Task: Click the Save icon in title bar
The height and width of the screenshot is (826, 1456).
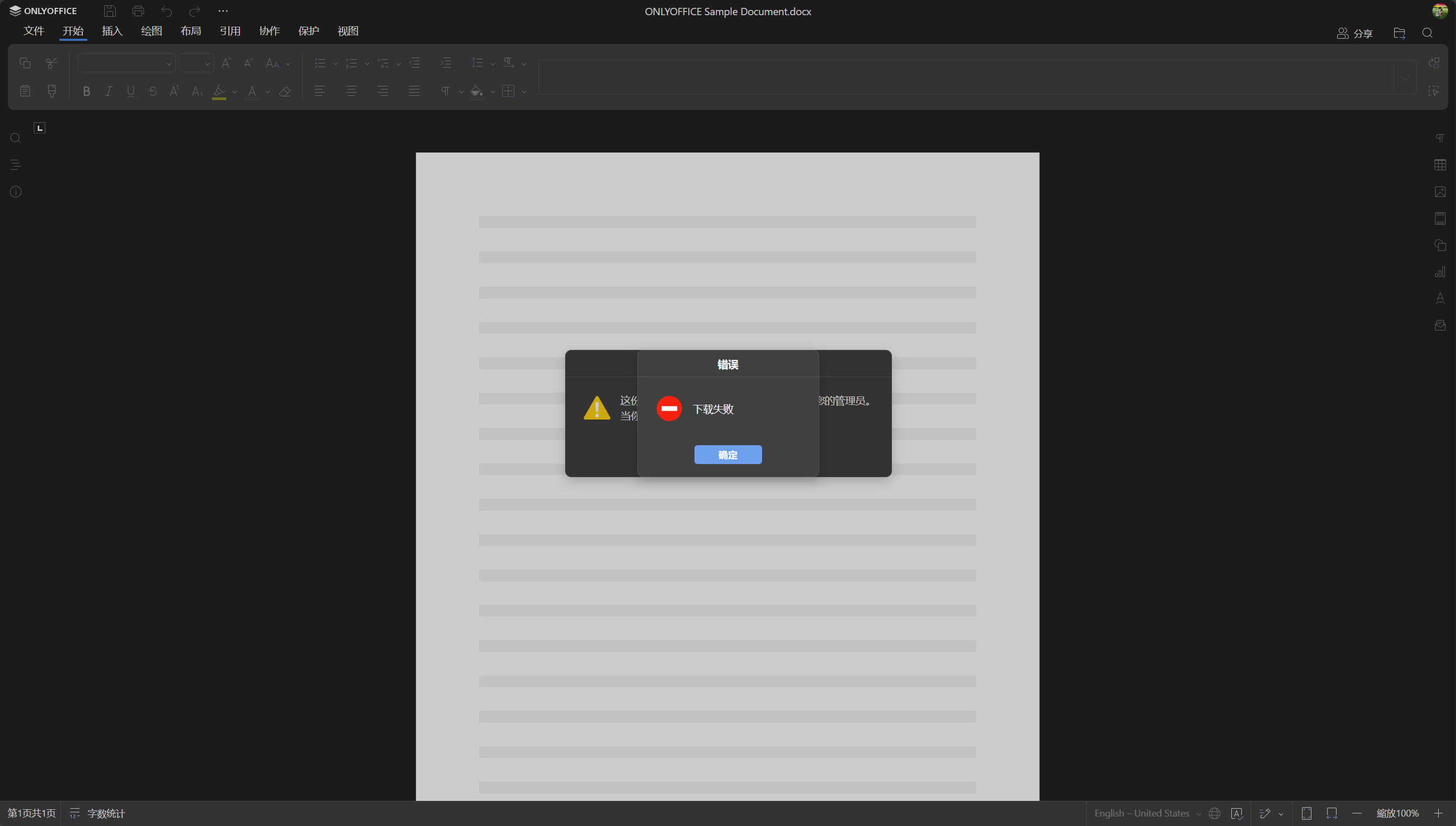Action: tap(109, 11)
